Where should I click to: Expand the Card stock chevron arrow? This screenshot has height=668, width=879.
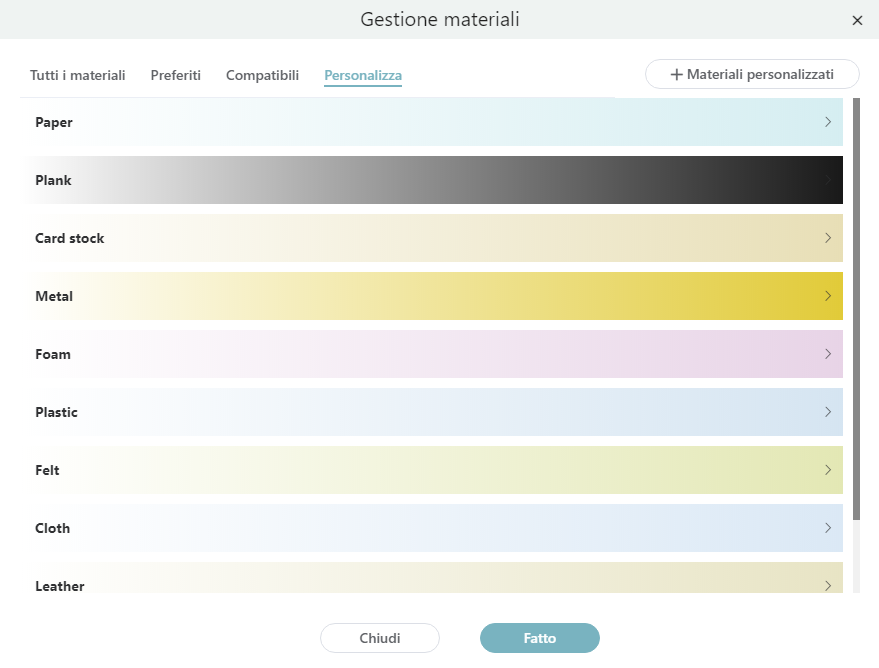[828, 238]
